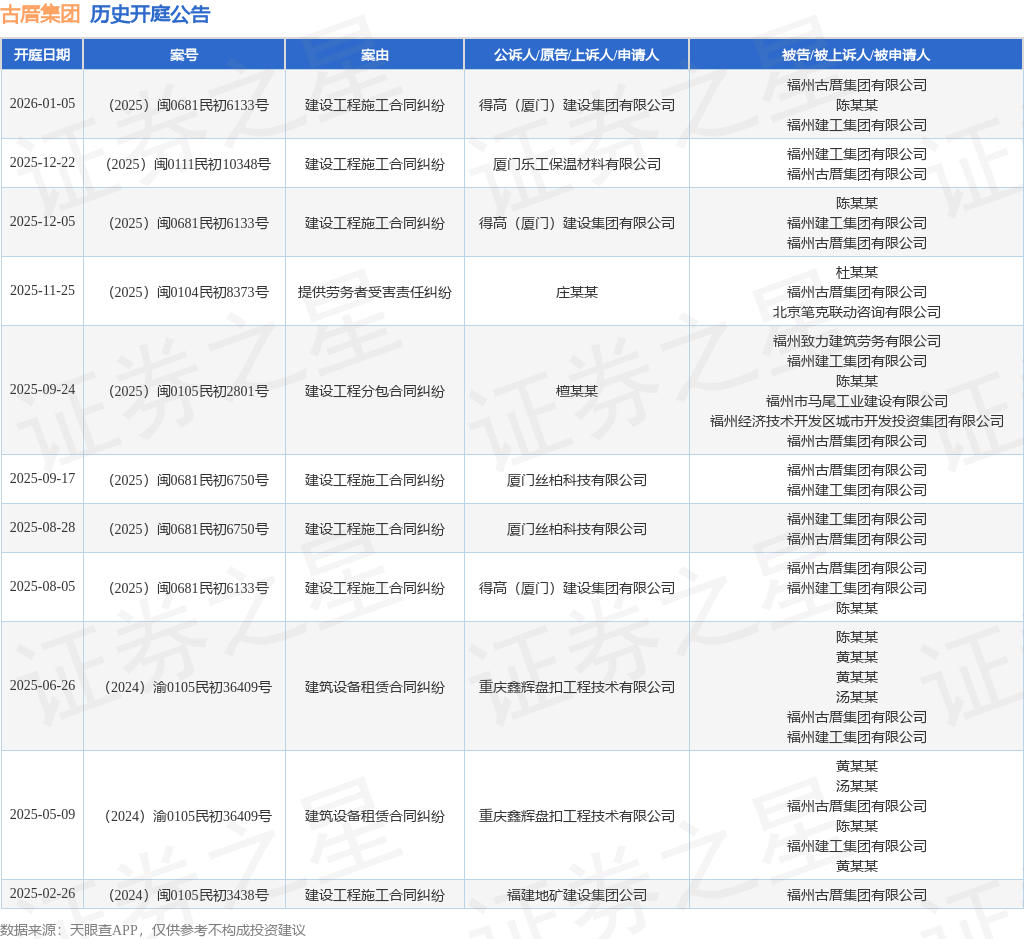Screen dimensions: 1024x939
Task: Click defendant 北京笔克联动咨询有限公司
Action: pos(857,312)
